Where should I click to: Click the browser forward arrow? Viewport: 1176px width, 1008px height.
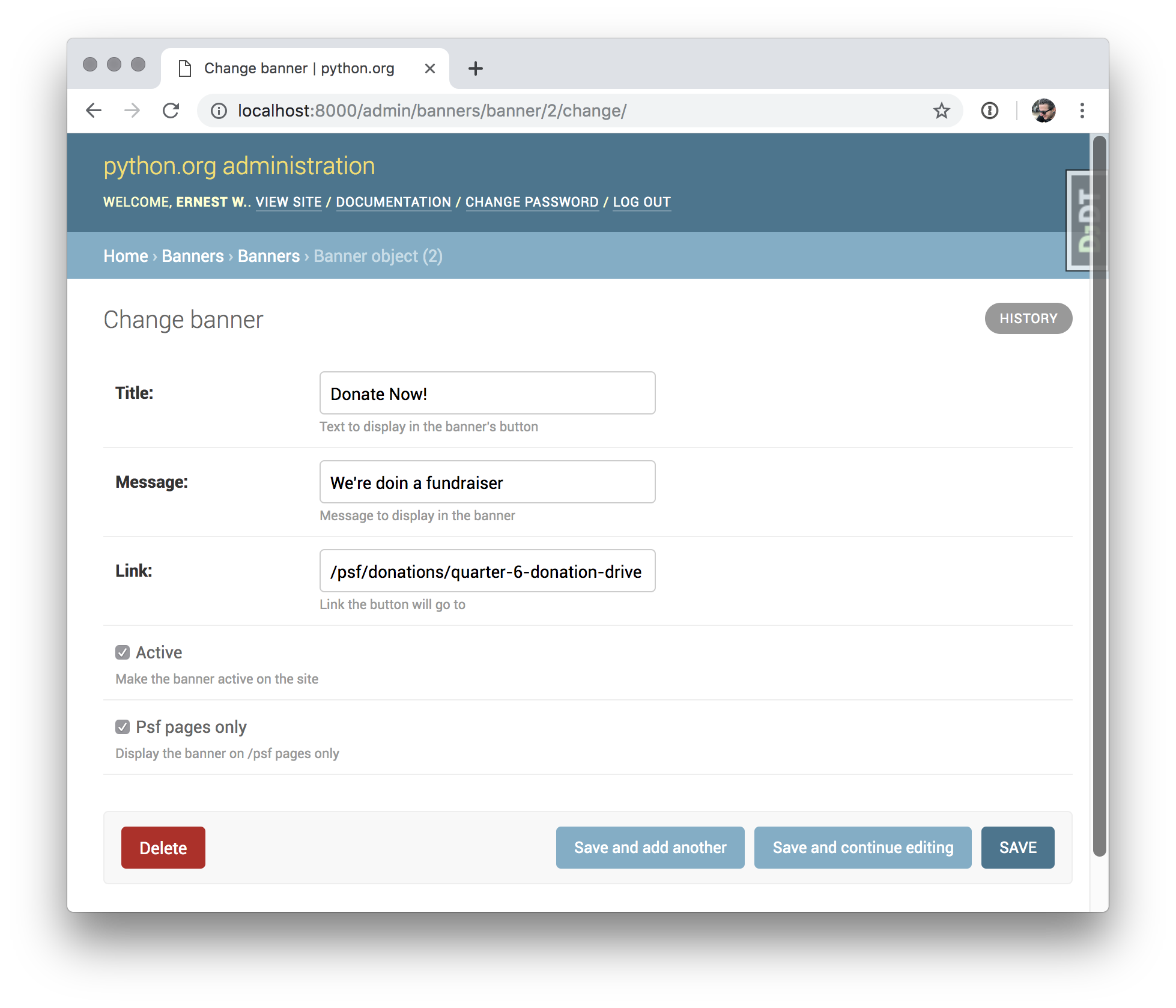pyautogui.click(x=132, y=111)
